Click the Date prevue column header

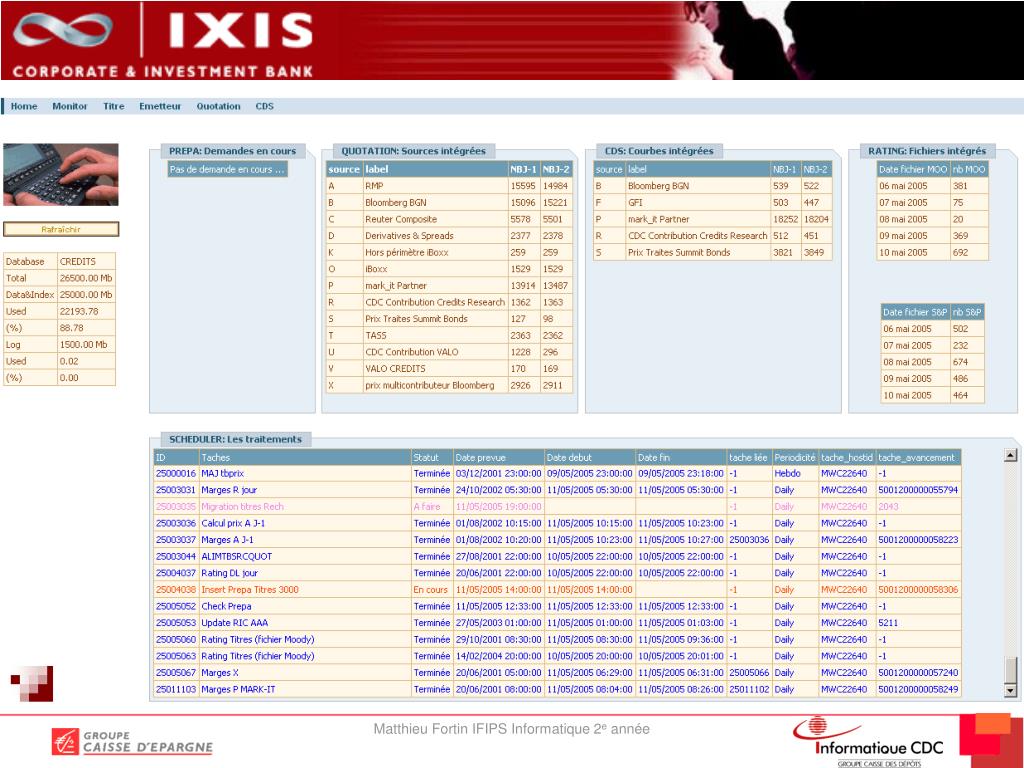point(499,458)
